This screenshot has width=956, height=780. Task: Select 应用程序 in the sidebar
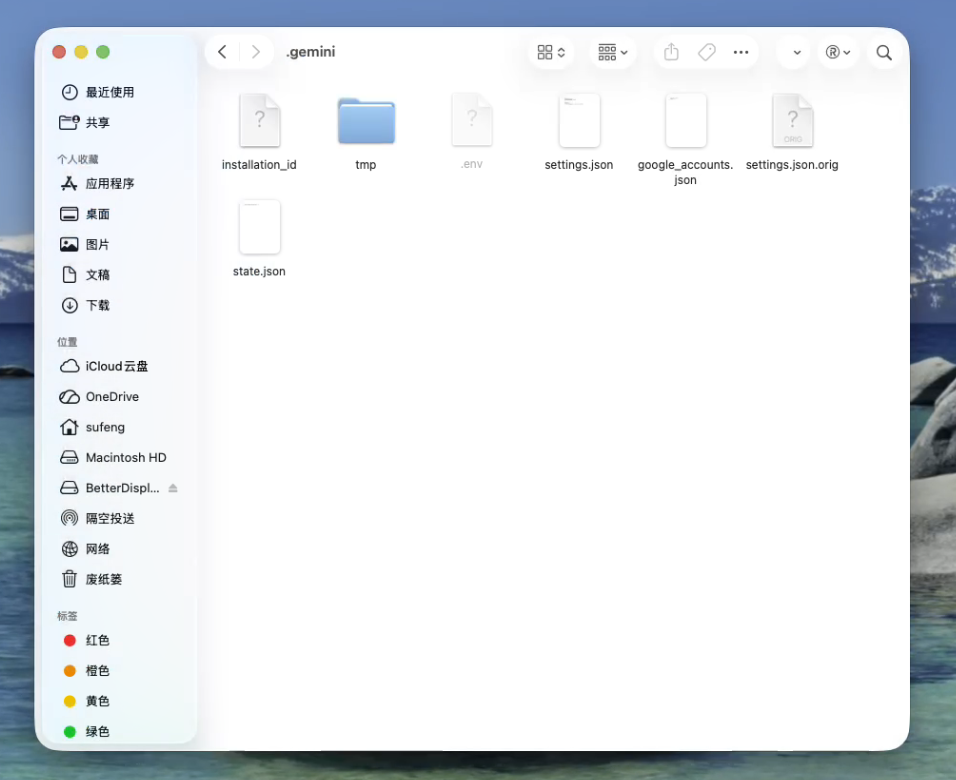click(109, 184)
